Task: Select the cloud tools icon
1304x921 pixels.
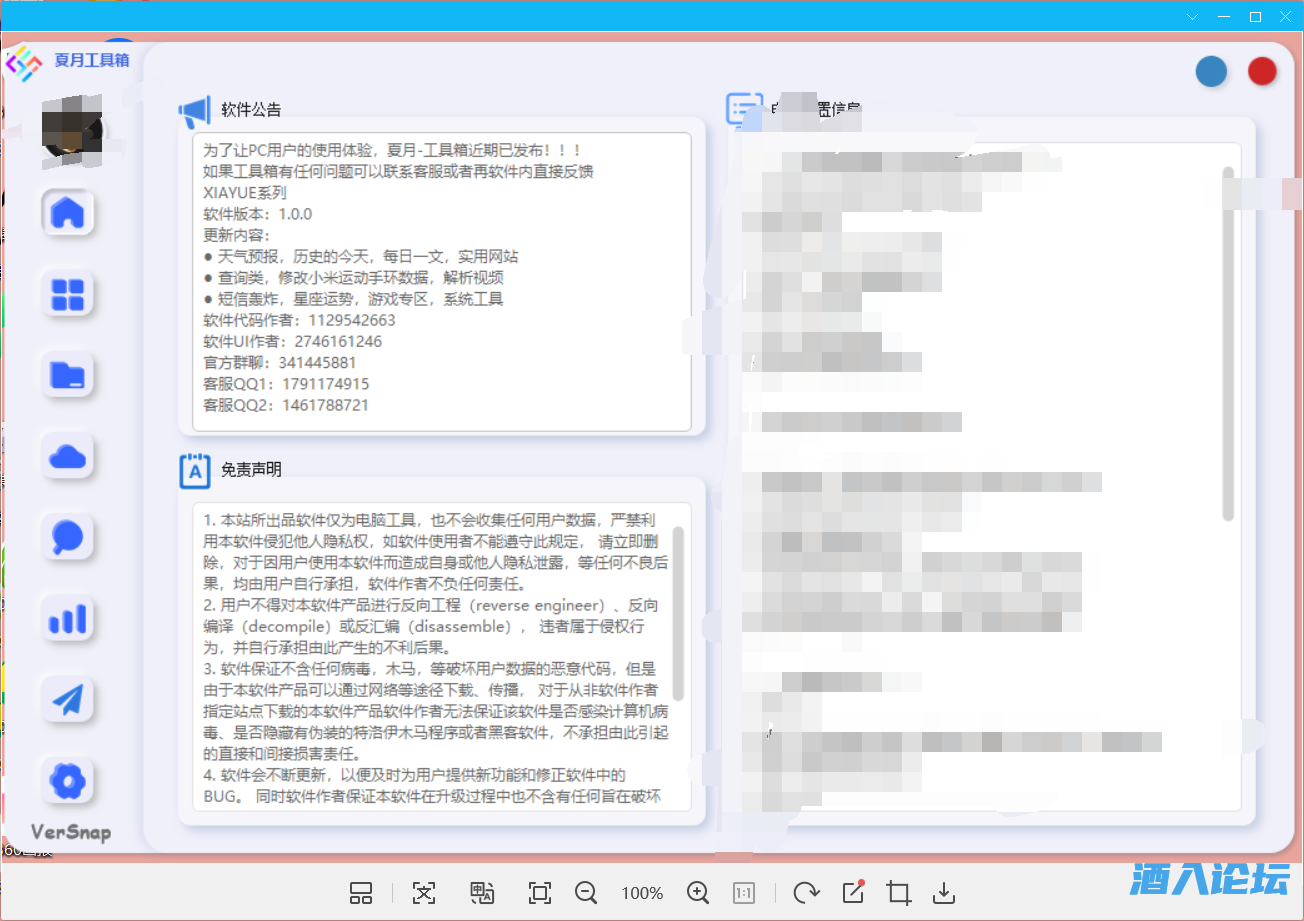Action: pos(67,456)
